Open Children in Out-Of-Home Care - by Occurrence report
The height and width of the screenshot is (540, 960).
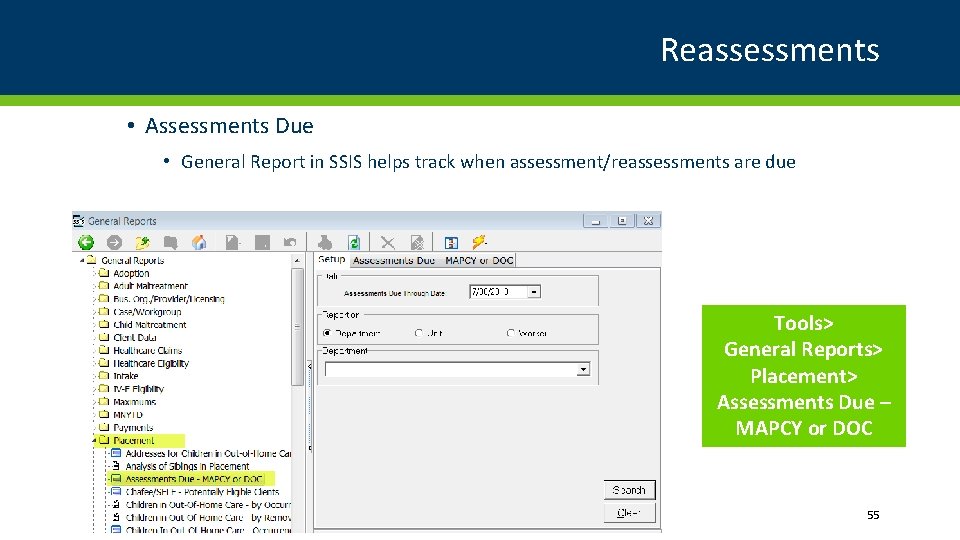(208, 505)
